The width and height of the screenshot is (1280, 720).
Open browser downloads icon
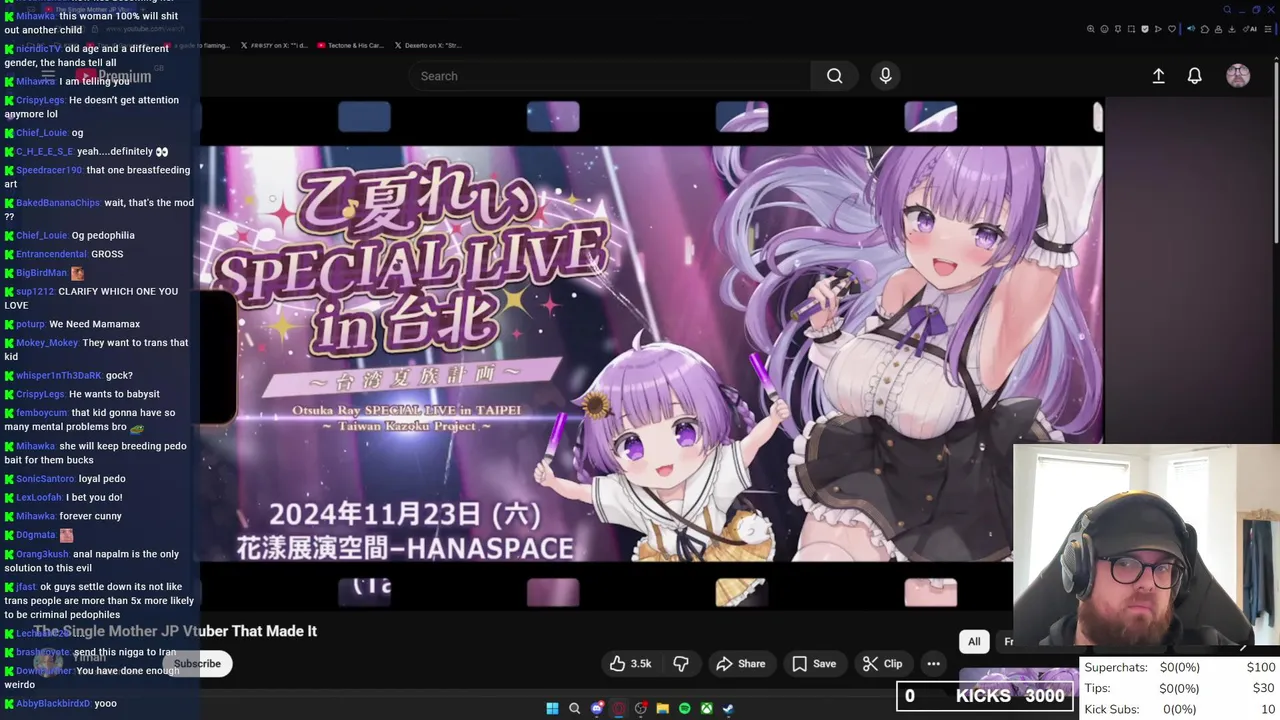pyautogui.click(x=1231, y=29)
